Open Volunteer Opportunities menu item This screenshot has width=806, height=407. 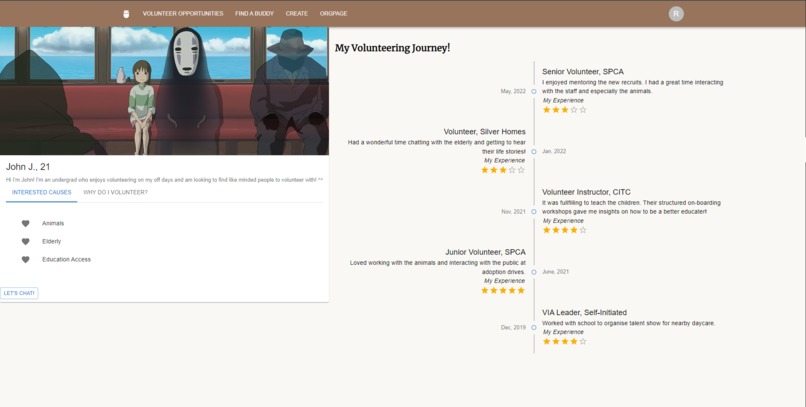pos(183,13)
